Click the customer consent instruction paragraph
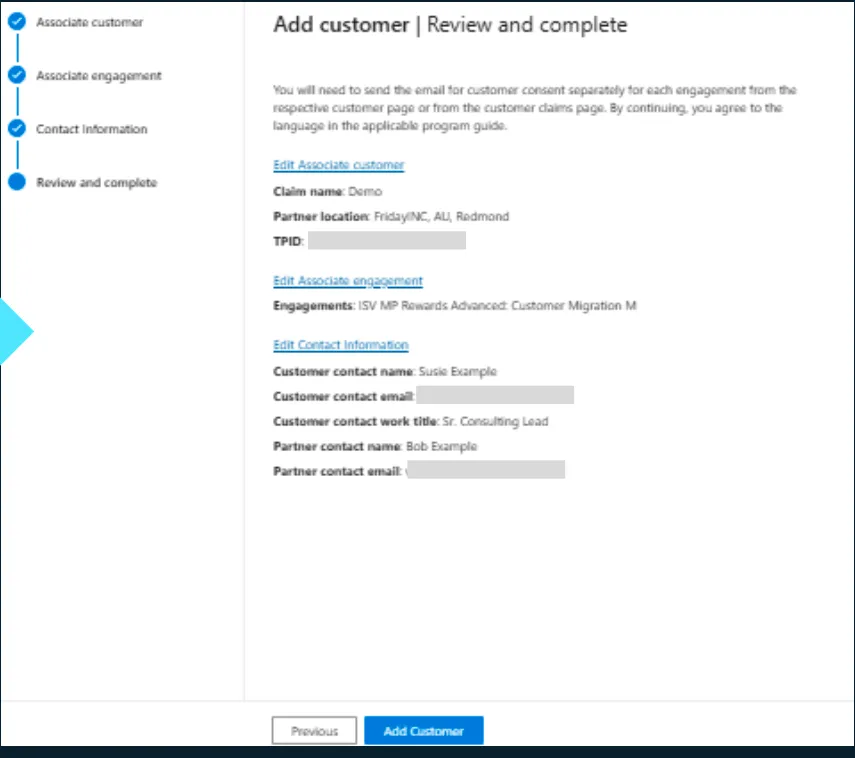Image resolution: width=855 pixels, height=758 pixels. point(535,107)
